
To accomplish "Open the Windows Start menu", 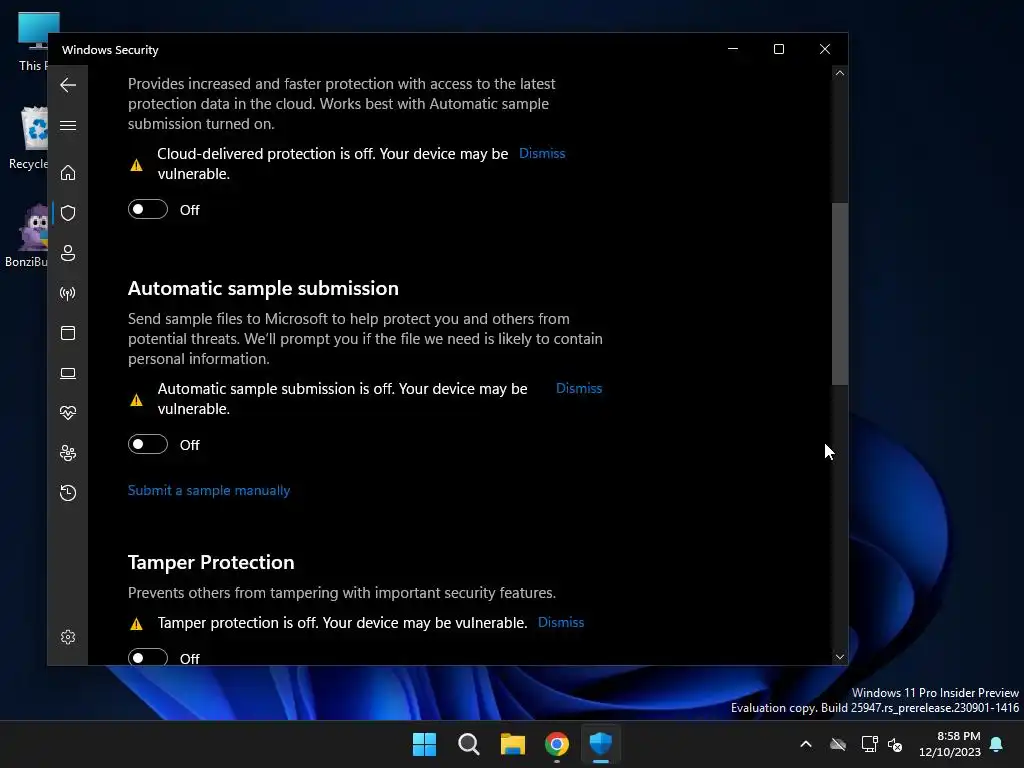I will [x=424, y=744].
